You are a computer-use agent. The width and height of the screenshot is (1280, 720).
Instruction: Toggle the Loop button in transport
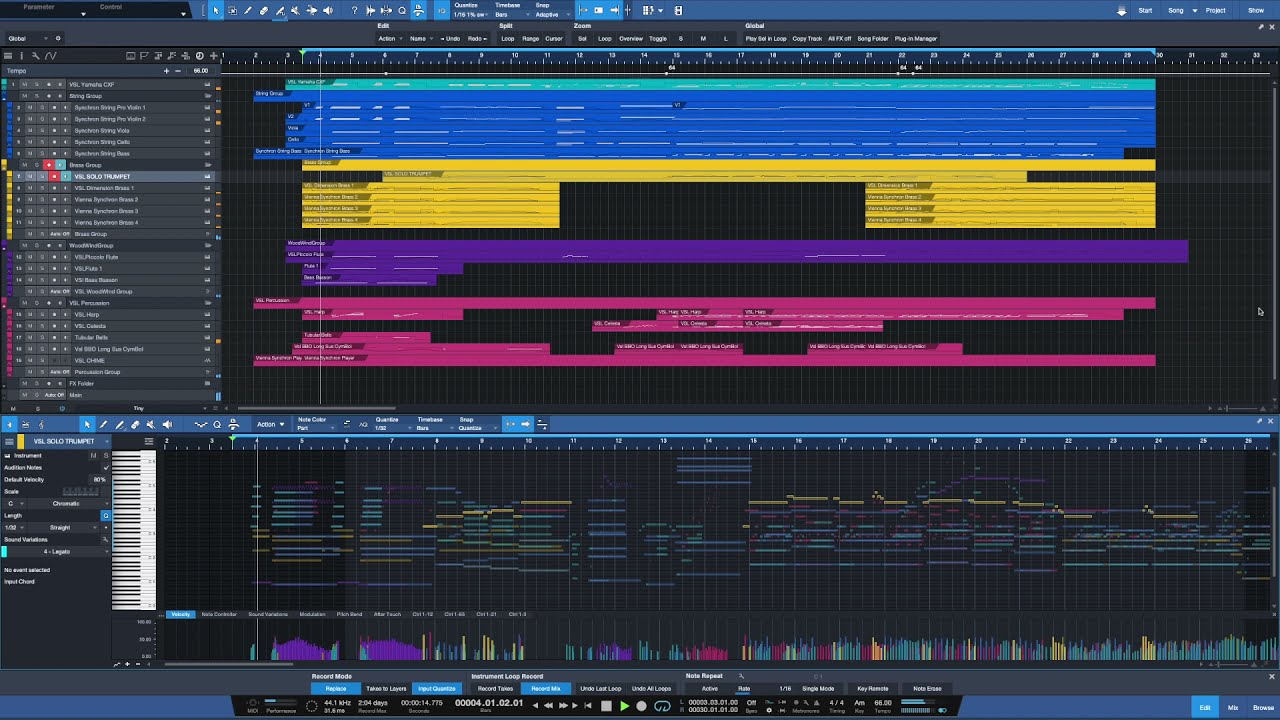[x=662, y=705]
